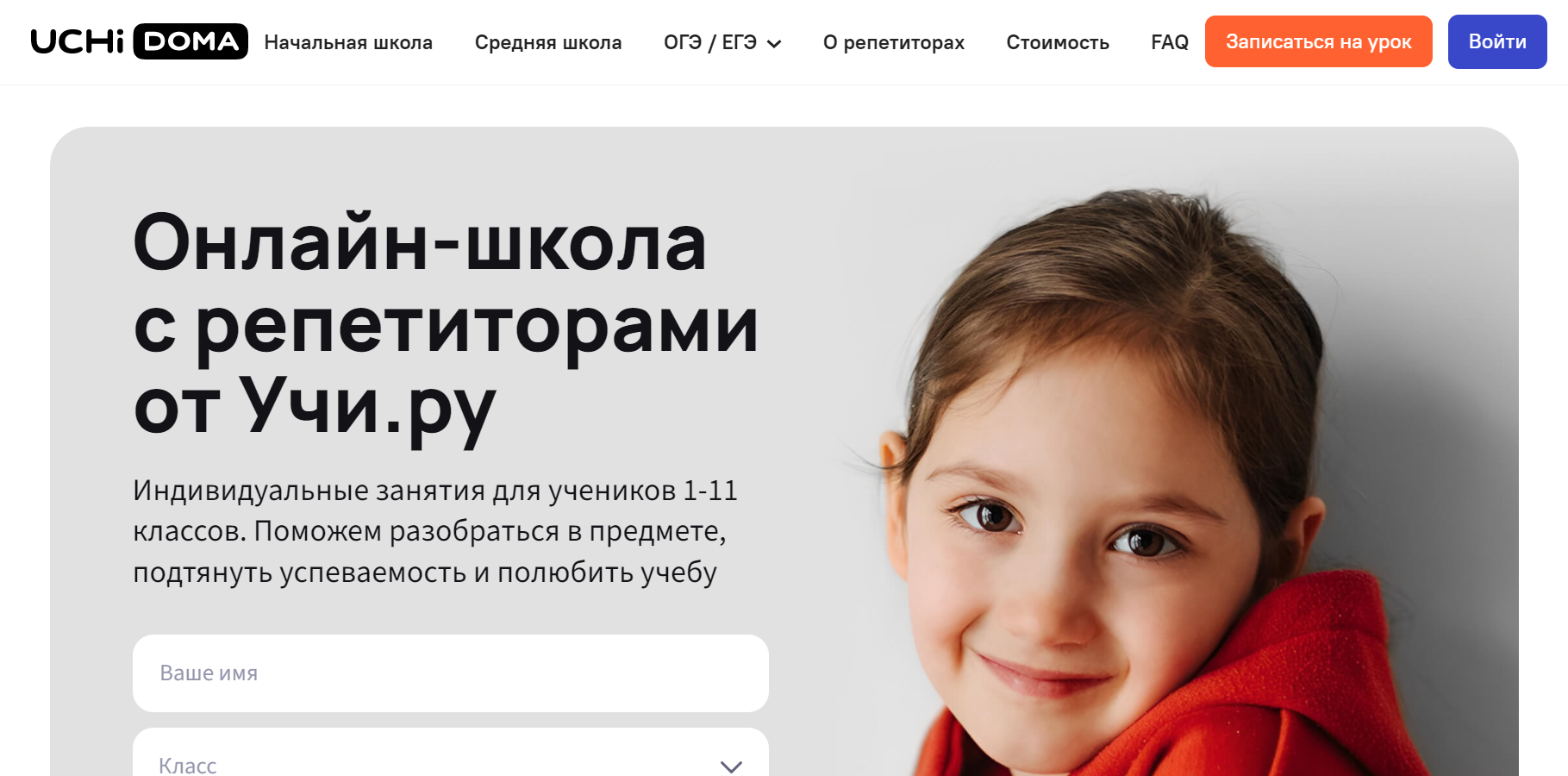Open the Стоимость pricing link
This screenshot has width=1568, height=776.
point(1058,42)
